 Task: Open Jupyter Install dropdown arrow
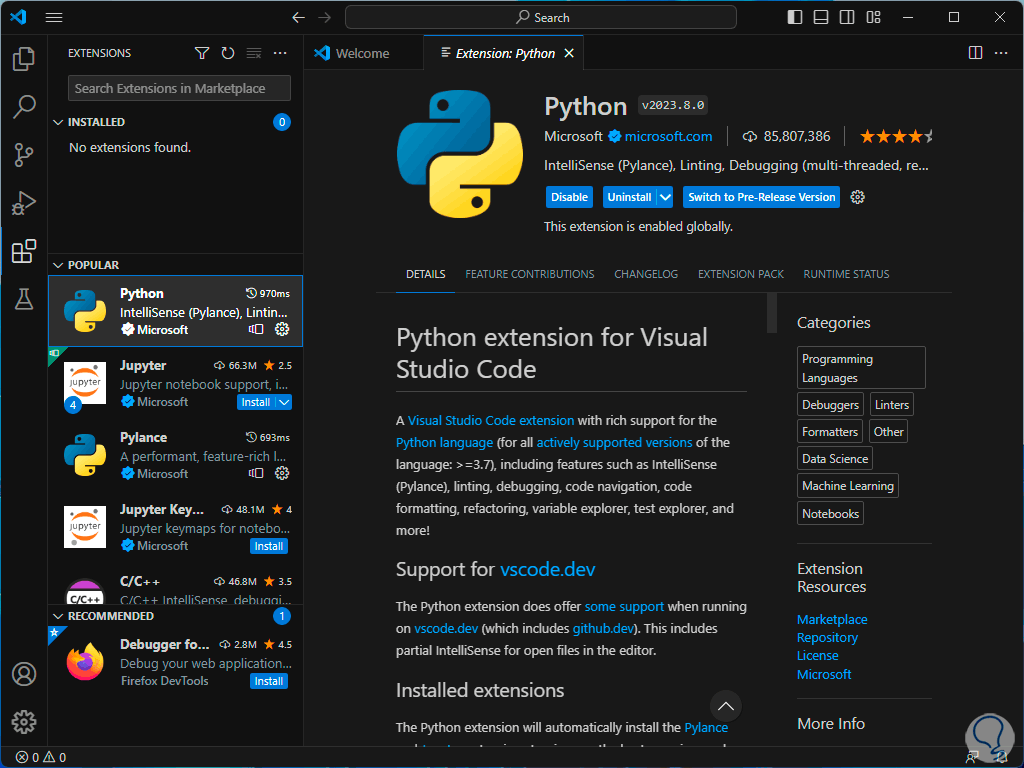[x=284, y=402]
